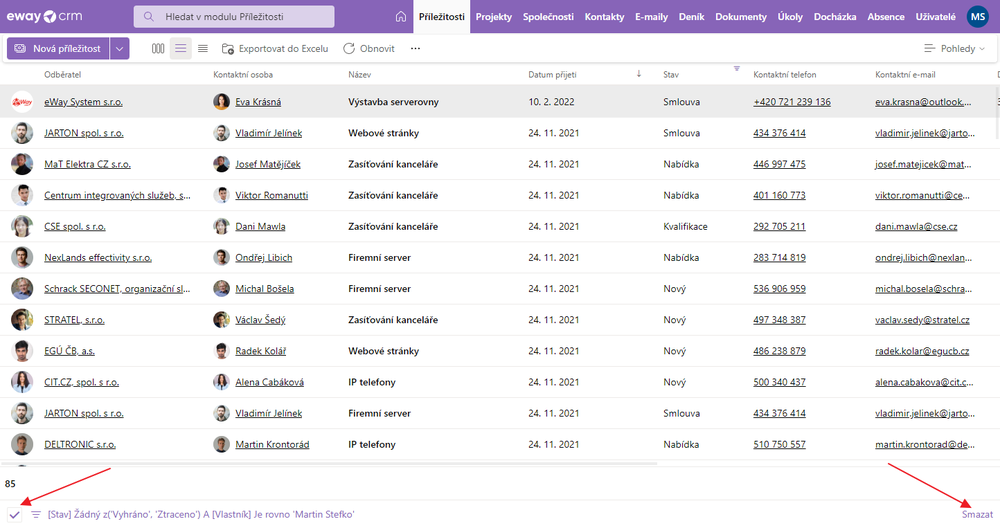Click Alena Cabáková's contact avatar
Screen dimensions: 1000x528
point(221,382)
